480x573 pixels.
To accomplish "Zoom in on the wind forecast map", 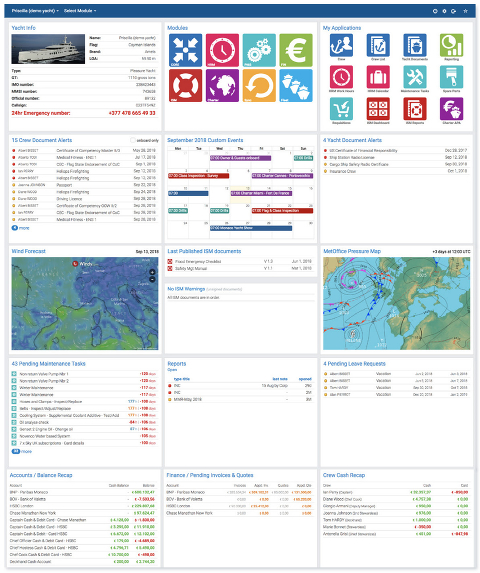I will (x=152, y=272).
